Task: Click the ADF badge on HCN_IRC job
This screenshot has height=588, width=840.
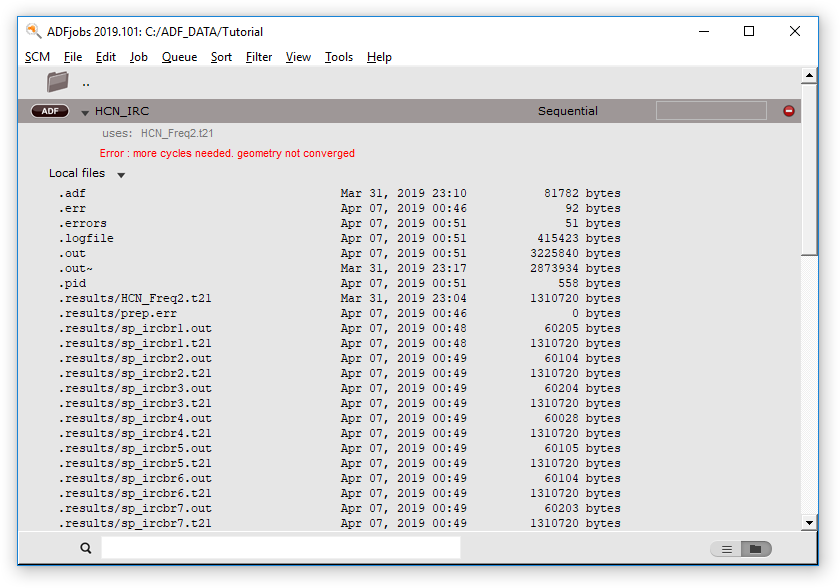Action: click(x=50, y=111)
